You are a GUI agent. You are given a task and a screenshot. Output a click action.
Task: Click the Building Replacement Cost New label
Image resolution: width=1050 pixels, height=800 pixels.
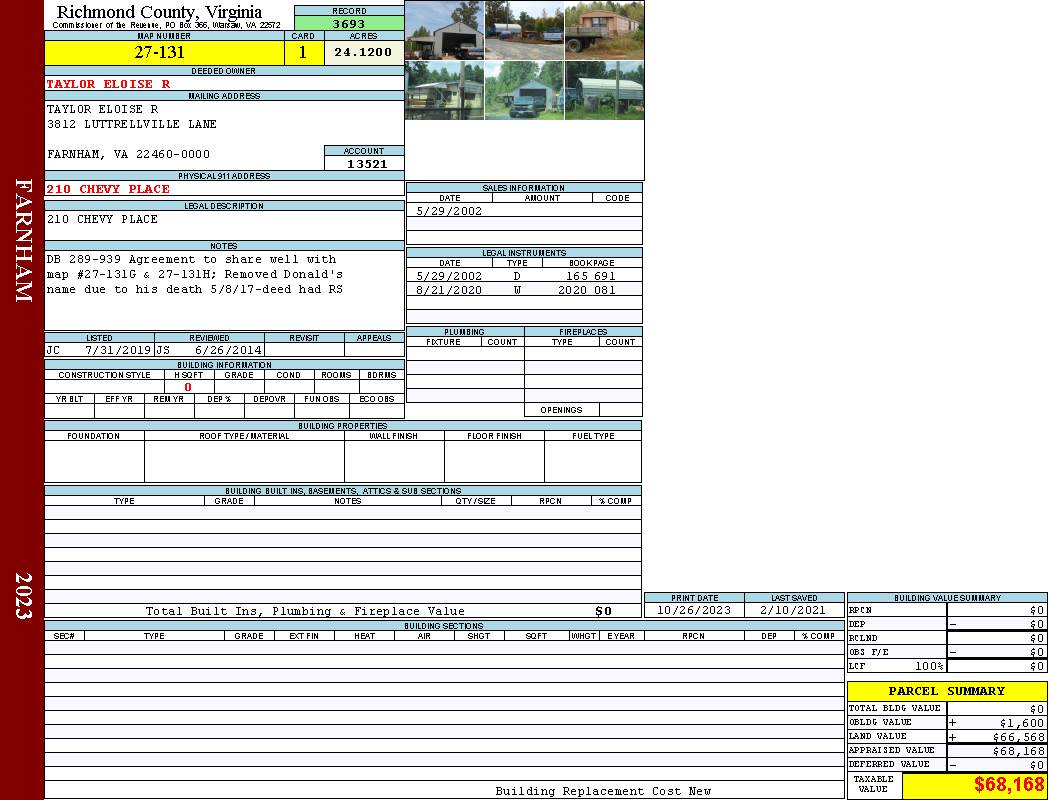603,791
